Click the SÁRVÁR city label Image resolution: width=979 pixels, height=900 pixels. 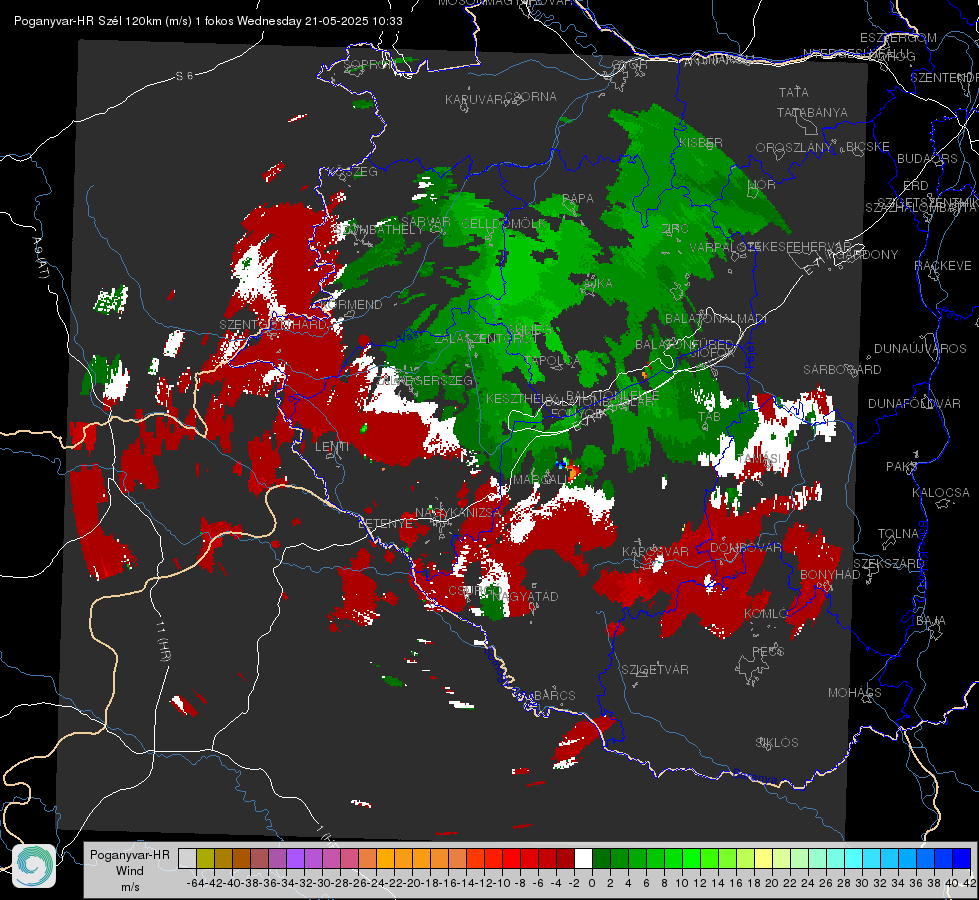[x=426, y=222]
